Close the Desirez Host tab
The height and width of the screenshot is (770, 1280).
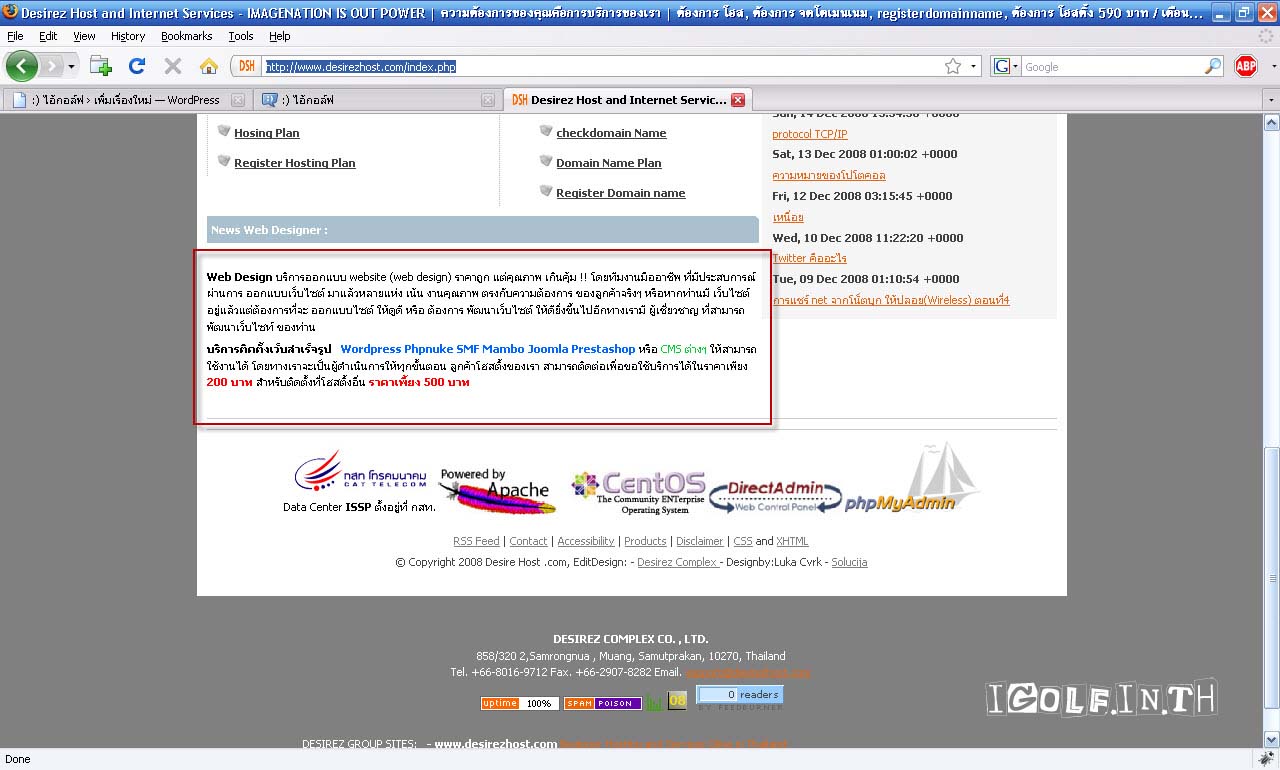click(x=738, y=100)
